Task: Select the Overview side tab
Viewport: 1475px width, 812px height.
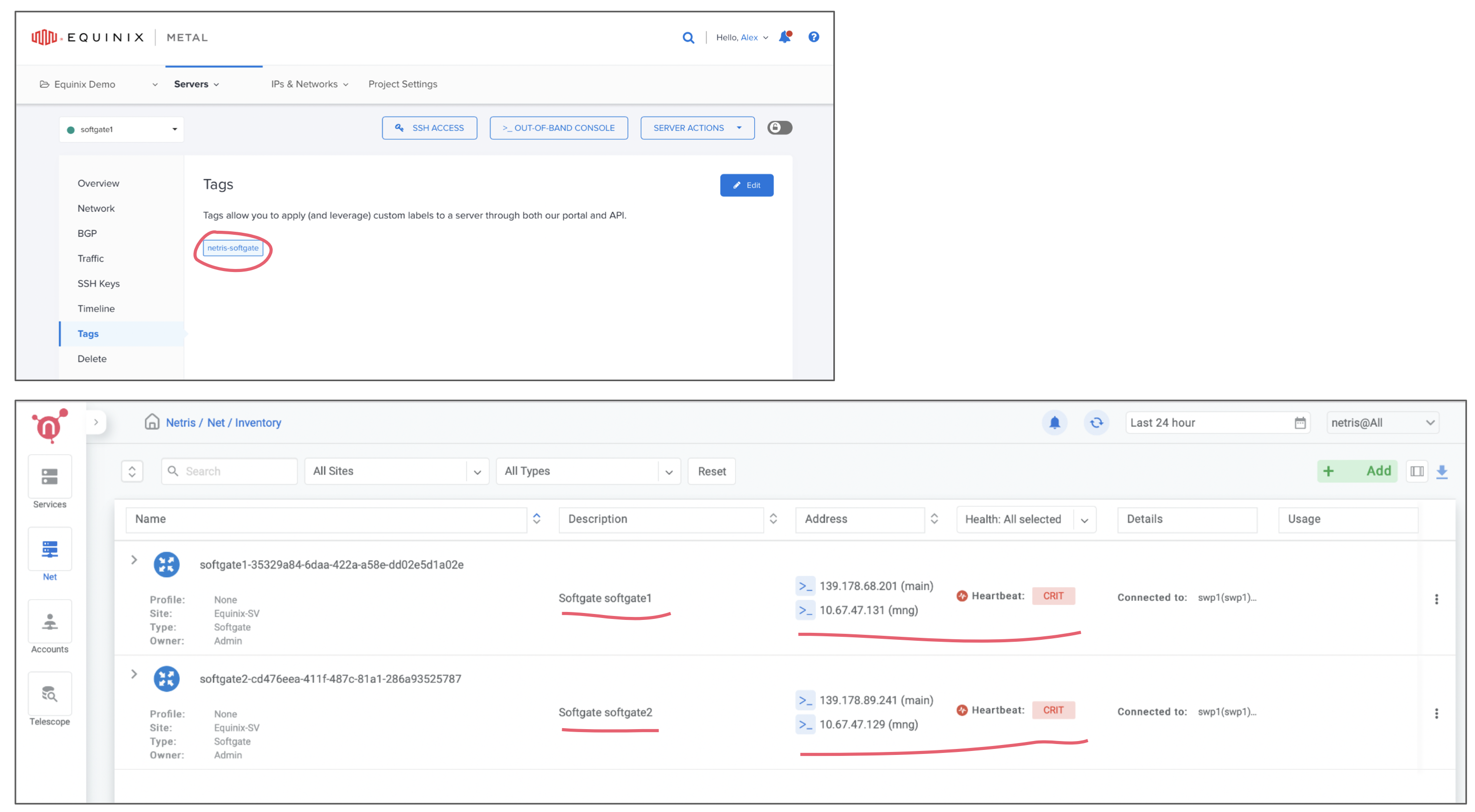Action: click(x=98, y=183)
